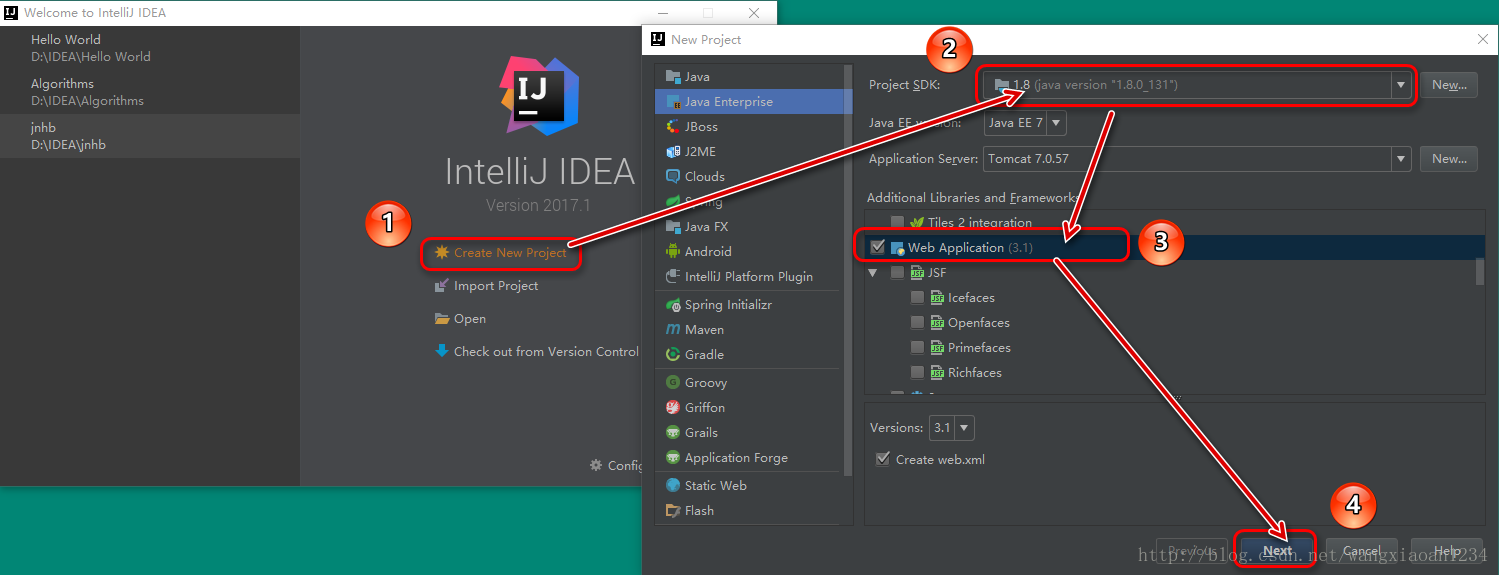Enable the Tiles 2 integration checkbox
The height and width of the screenshot is (575, 1499).
898,222
